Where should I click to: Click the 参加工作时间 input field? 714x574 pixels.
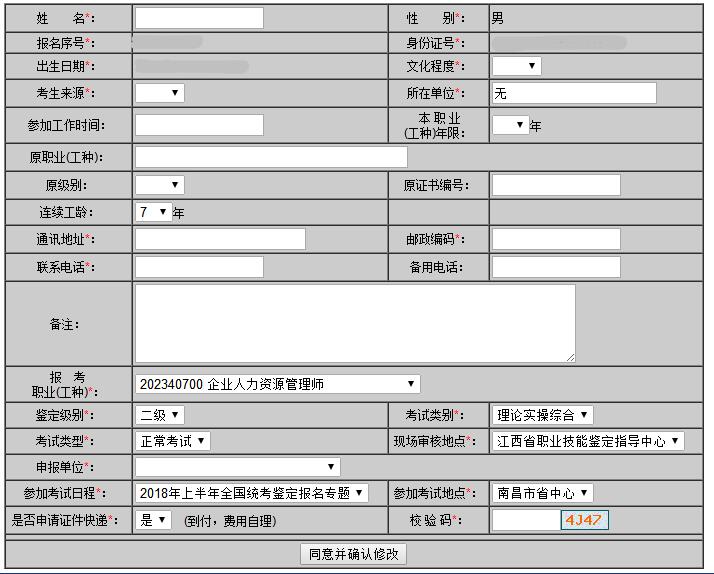[199, 125]
